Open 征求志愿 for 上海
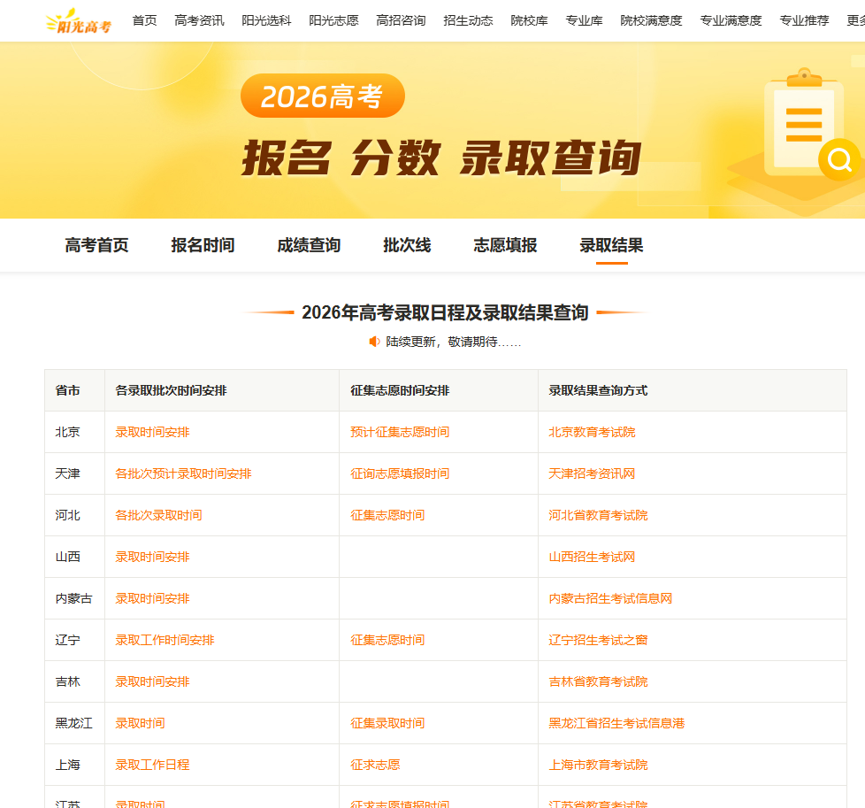Viewport: 865px width, 808px height. (375, 766)
